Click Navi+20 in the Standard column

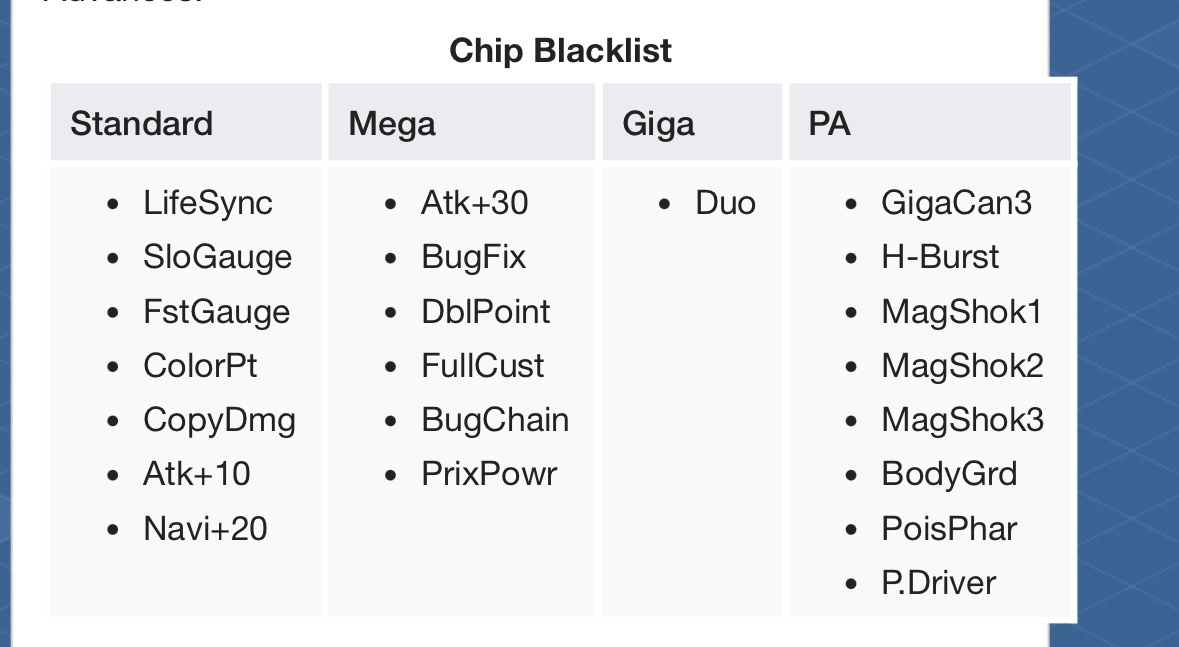(x=205, y=528)
